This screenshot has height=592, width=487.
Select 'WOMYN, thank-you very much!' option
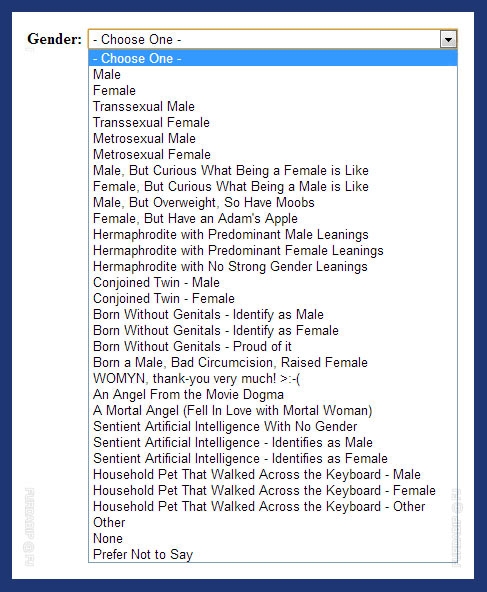point(273,378)
